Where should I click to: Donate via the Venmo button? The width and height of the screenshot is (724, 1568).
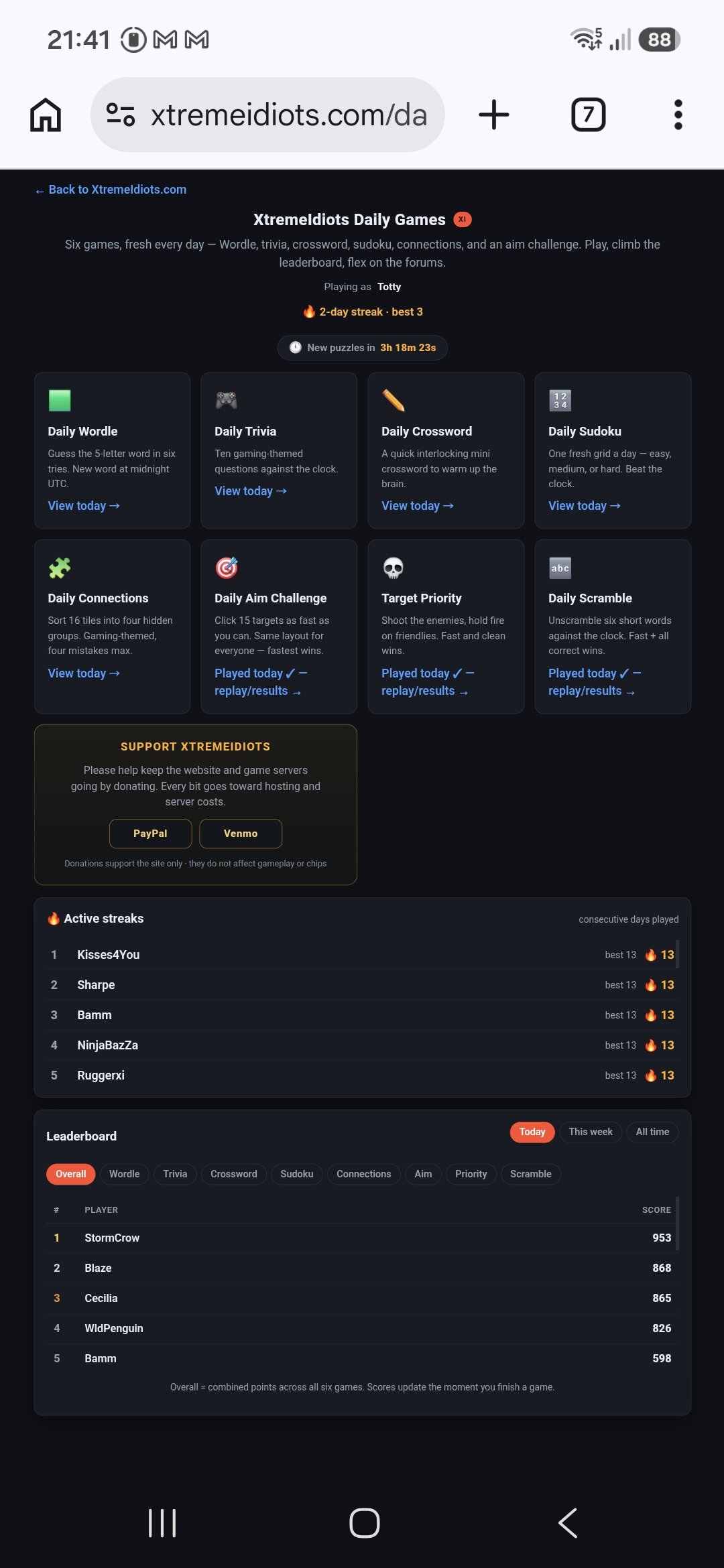click(x=241, y=834)
